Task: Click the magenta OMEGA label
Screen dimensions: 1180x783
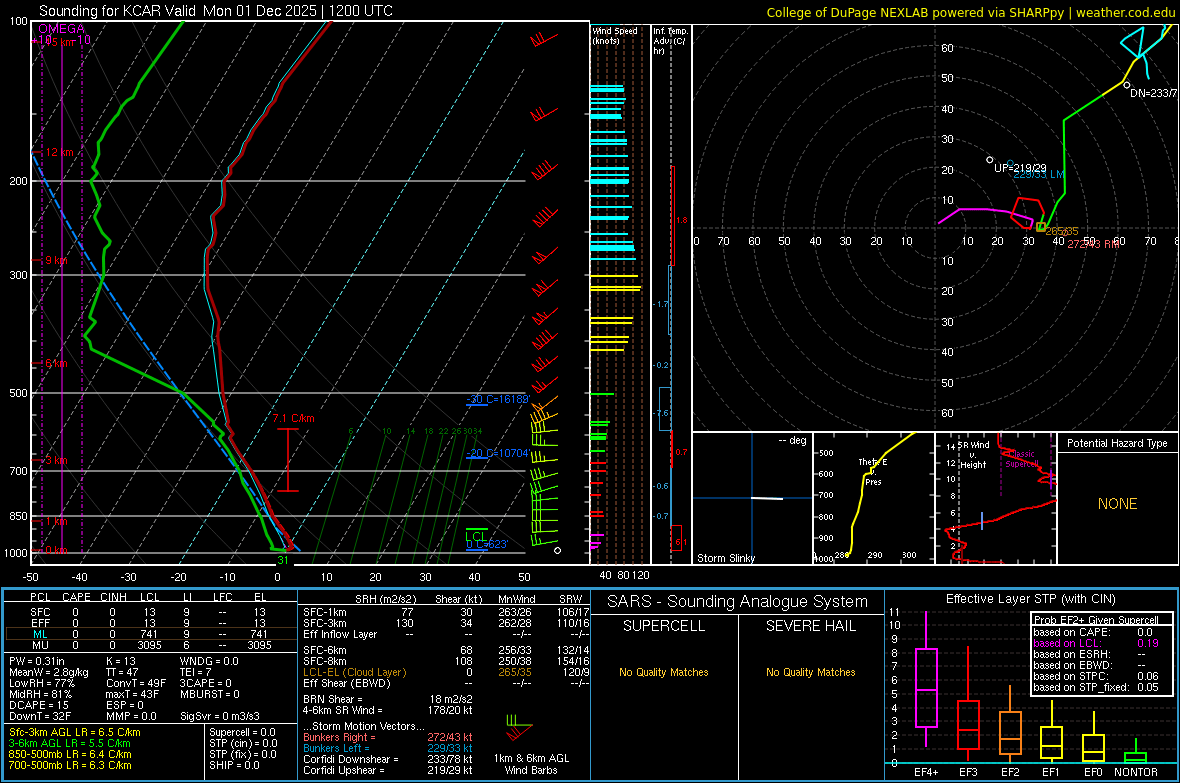Action: 62,29
